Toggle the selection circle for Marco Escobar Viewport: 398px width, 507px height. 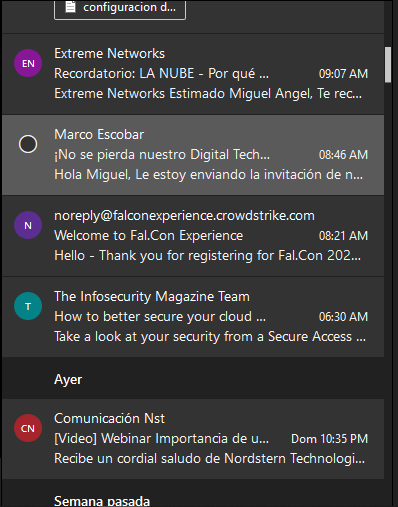28,144
